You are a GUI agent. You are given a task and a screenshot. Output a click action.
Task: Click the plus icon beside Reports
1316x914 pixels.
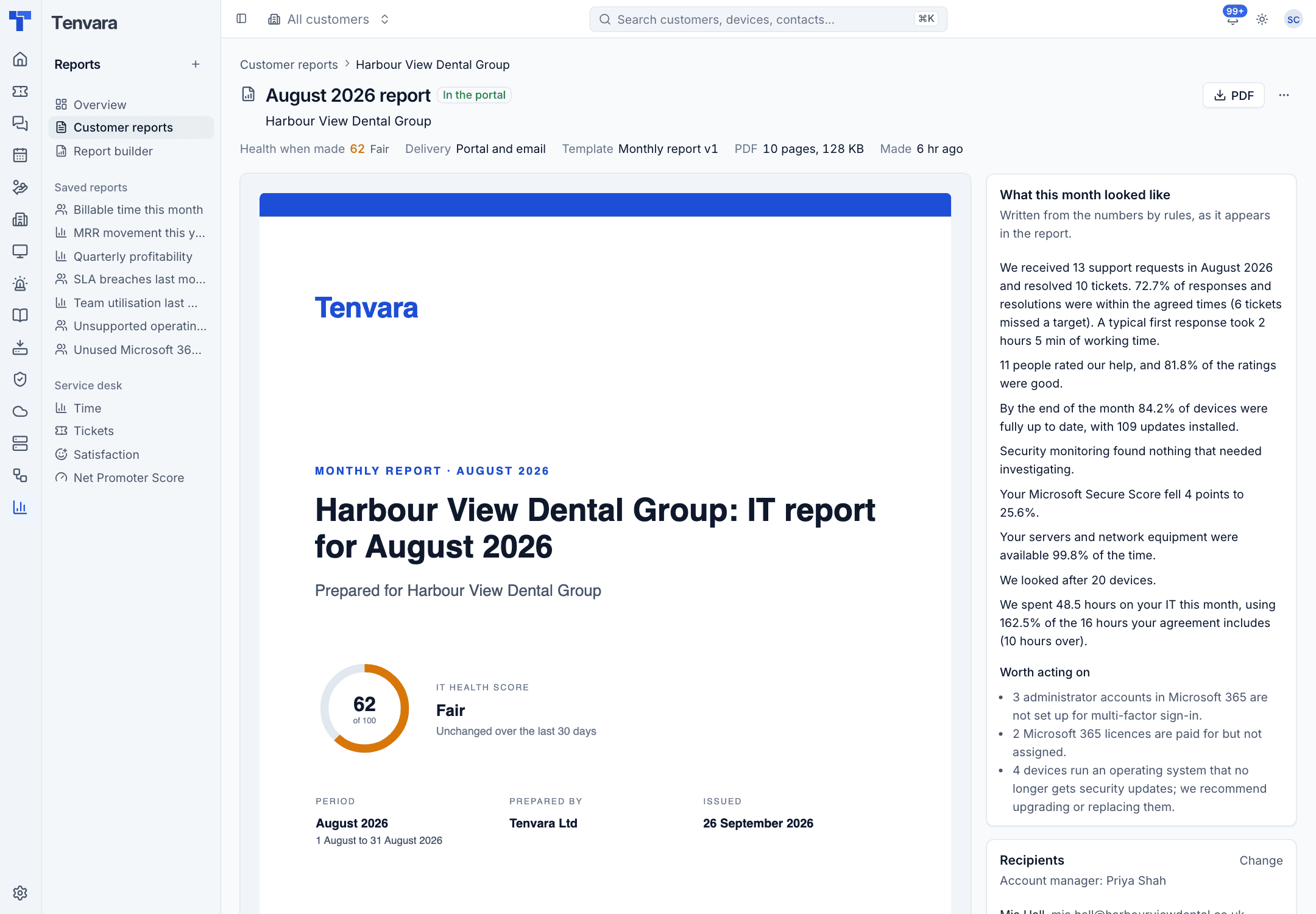196,64
